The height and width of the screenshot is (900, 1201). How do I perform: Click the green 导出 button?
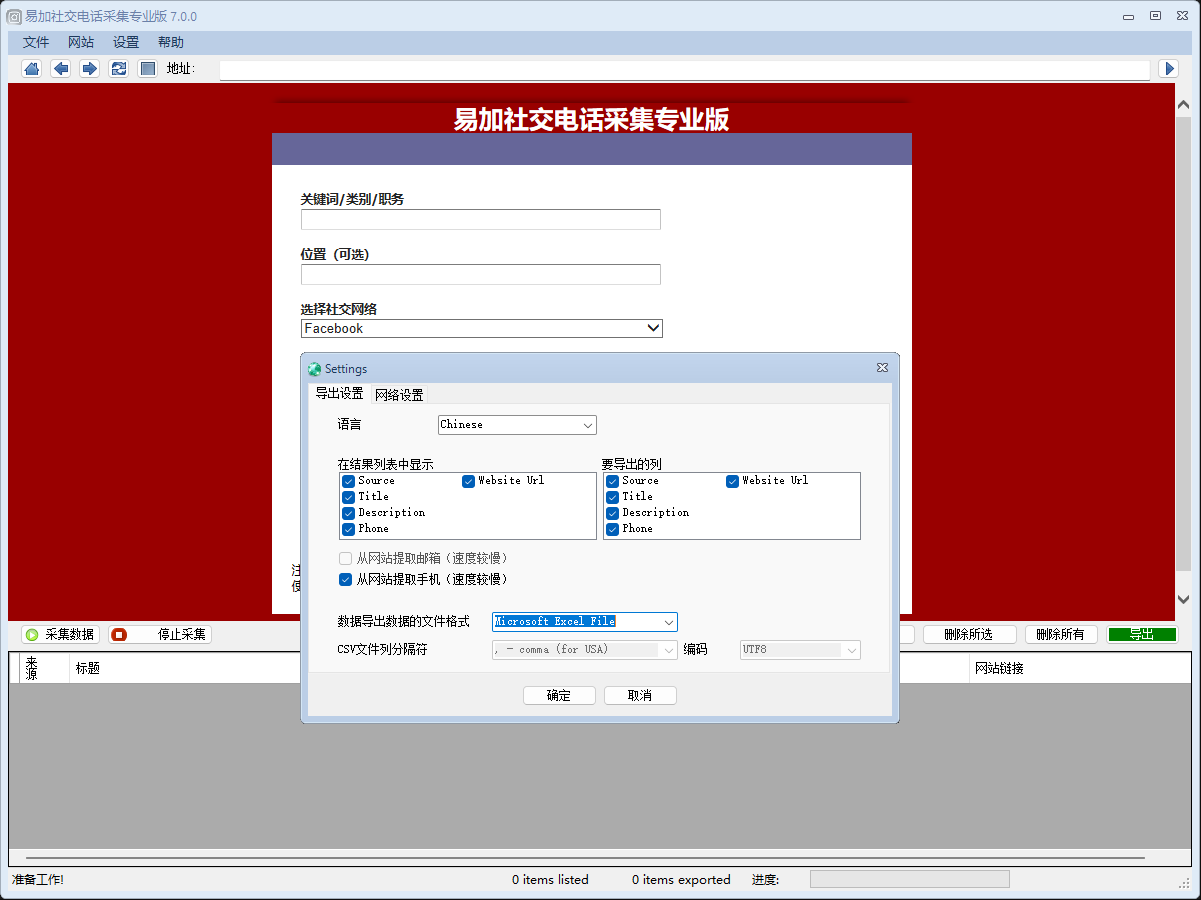click(1142, 634)
